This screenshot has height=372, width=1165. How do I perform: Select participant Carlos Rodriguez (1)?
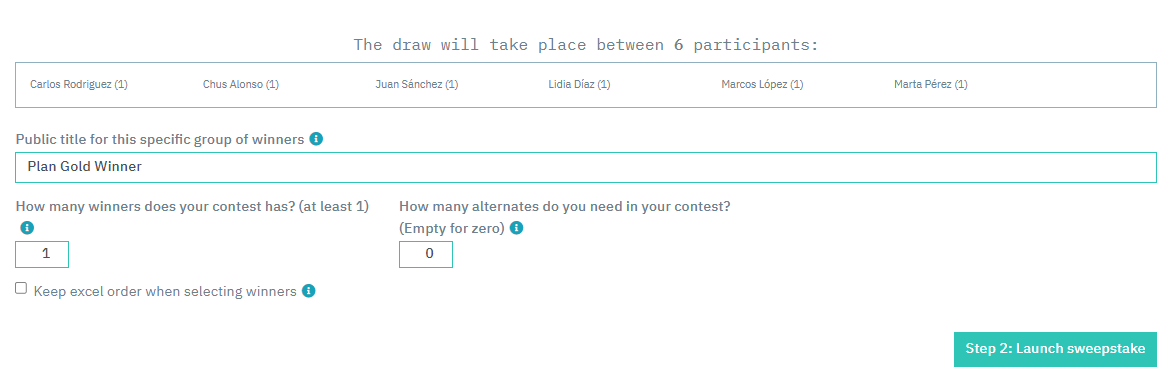(x=79, y=85)
